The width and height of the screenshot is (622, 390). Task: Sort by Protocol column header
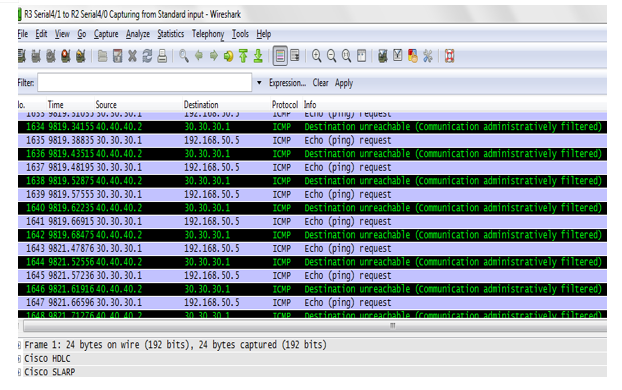coord(286,105)
